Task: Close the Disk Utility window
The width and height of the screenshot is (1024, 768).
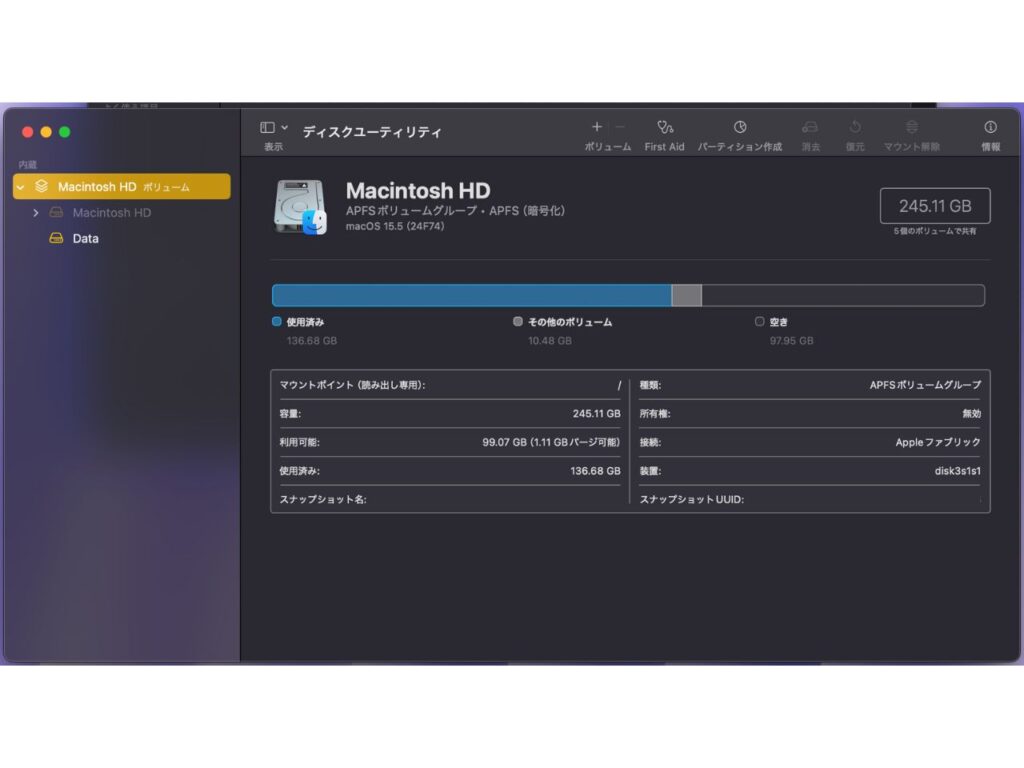Action: 27,132
